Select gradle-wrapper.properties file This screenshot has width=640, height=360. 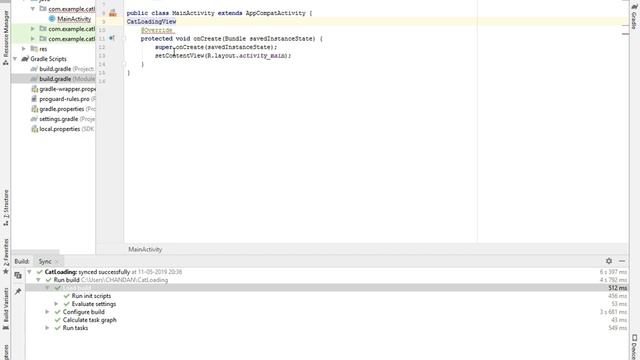point(67,89)
